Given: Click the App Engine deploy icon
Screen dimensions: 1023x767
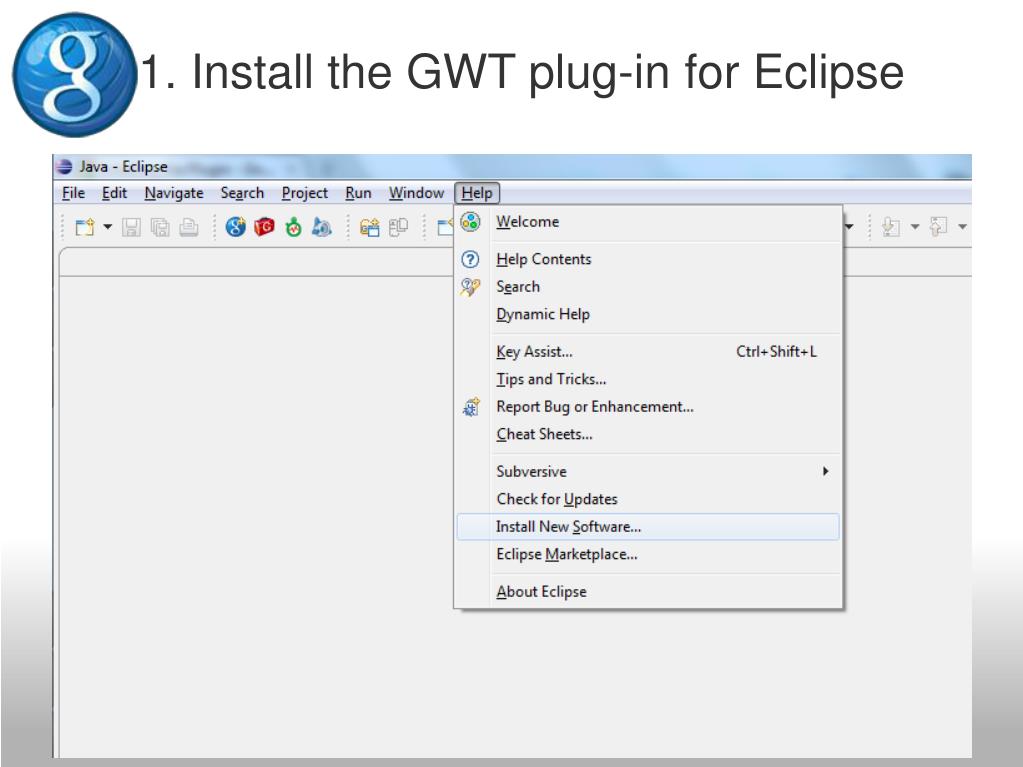Looking at the screenshot, I should (x=321, y=228).
